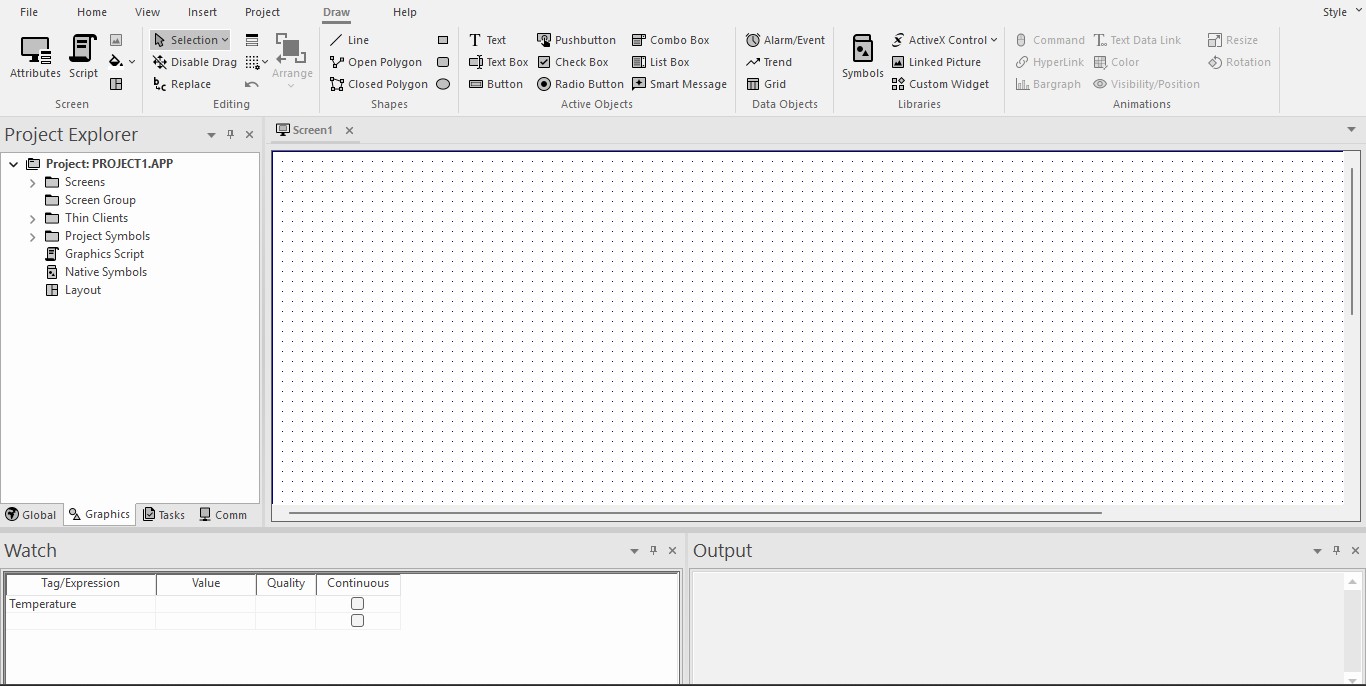Open the Selection tool dropdown
Screen dimensions: 1366x686
point(224,40)
